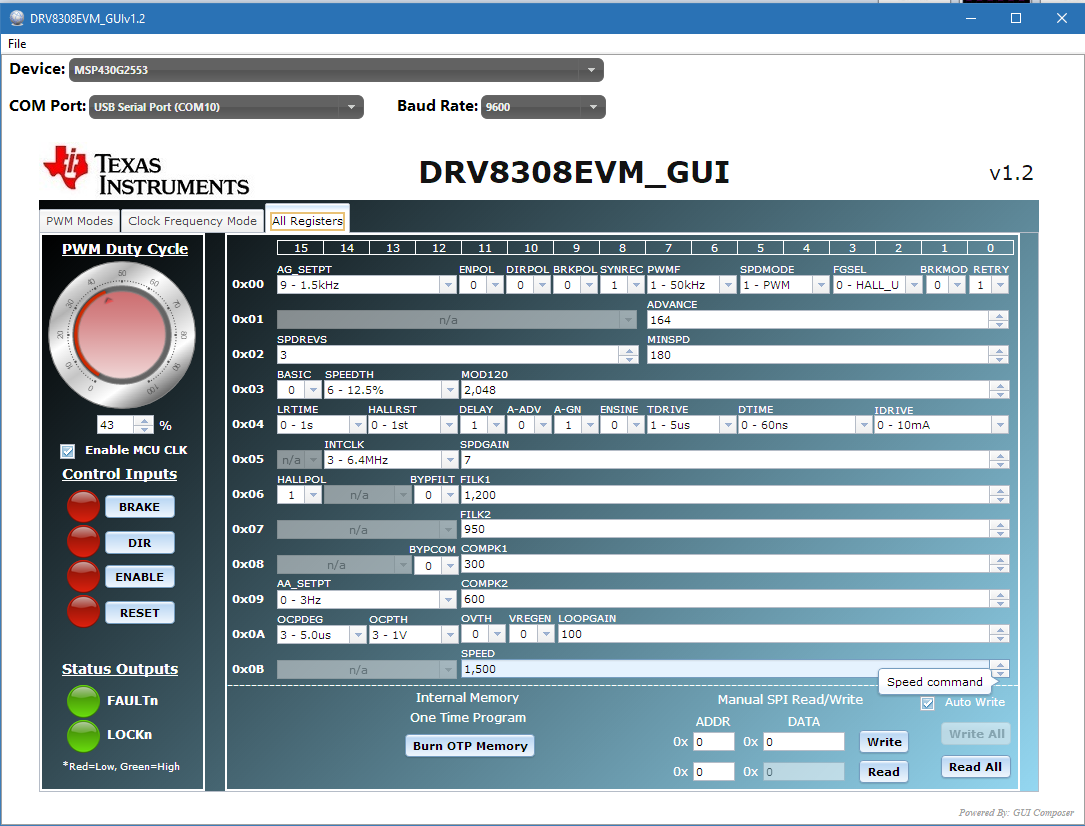Open the TDRIVE 5us dropdown
The height and width of the screenshot is (826, 1085).
click(x=691, y=425)
